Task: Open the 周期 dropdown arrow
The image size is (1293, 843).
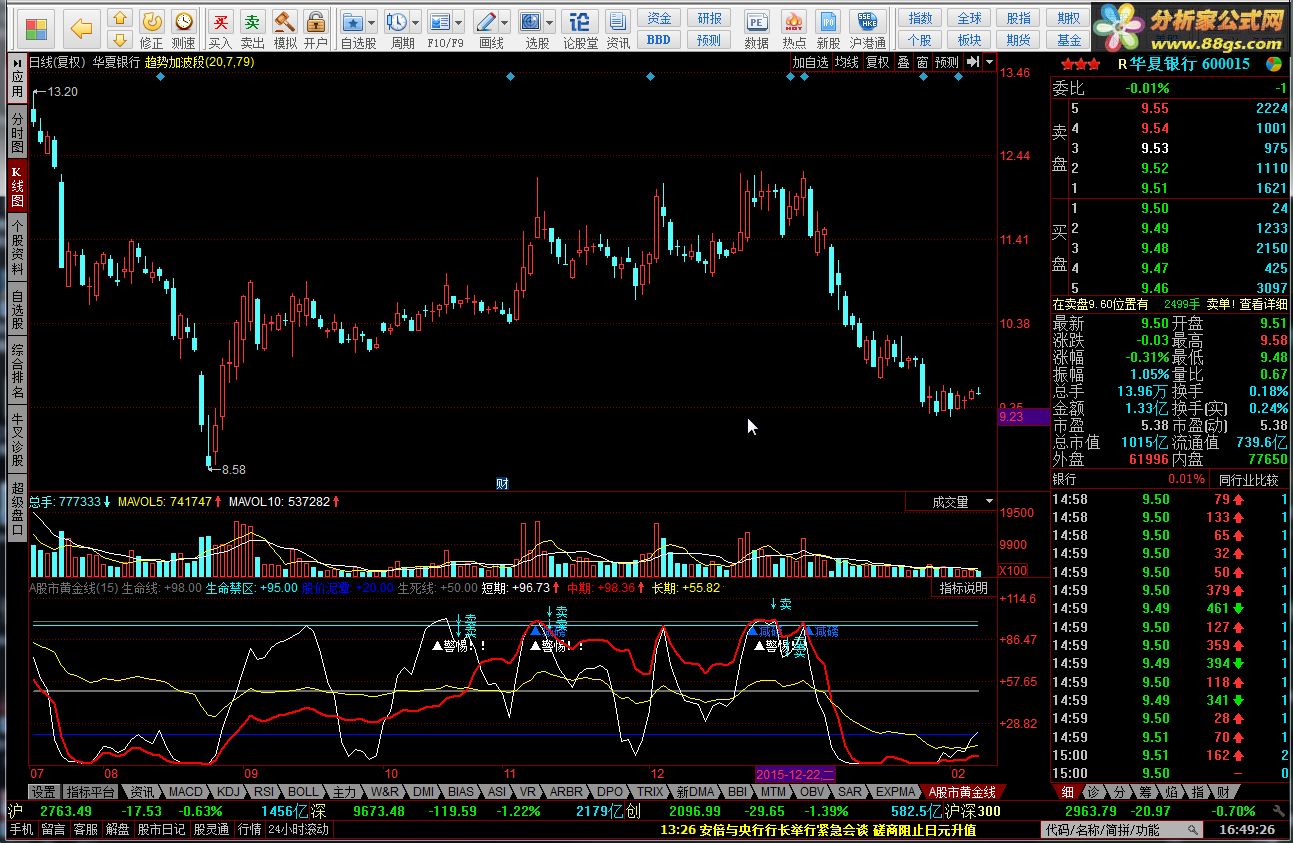Action: 416,22
